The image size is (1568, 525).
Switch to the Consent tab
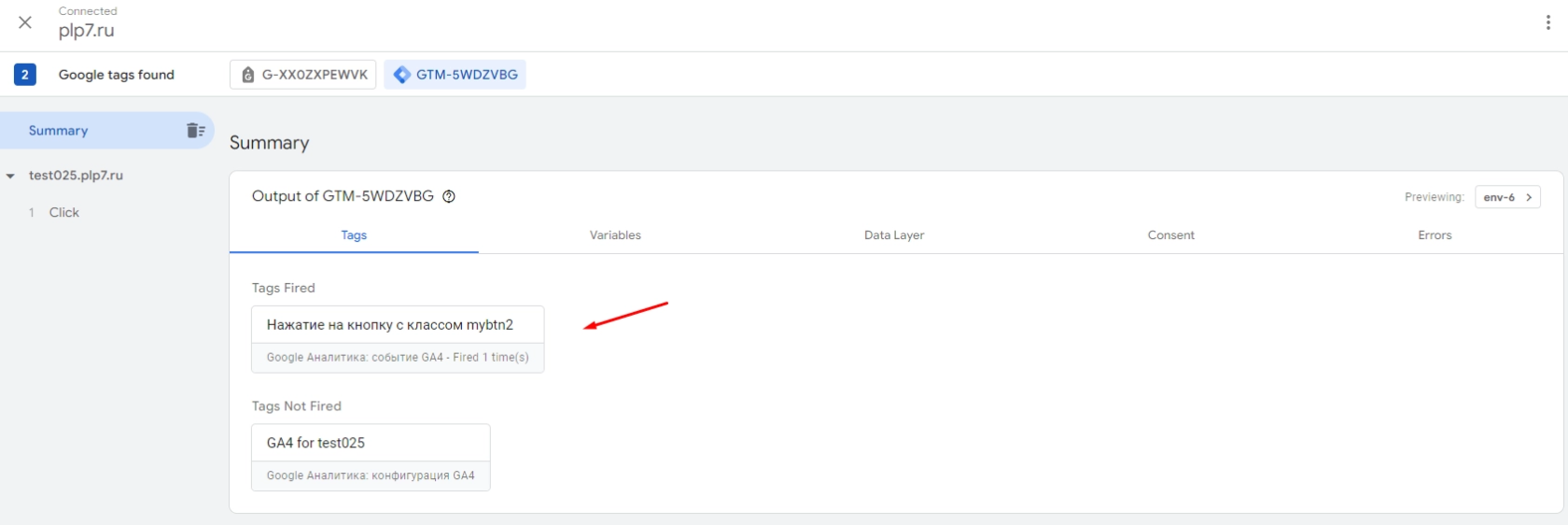(1171, 235)
